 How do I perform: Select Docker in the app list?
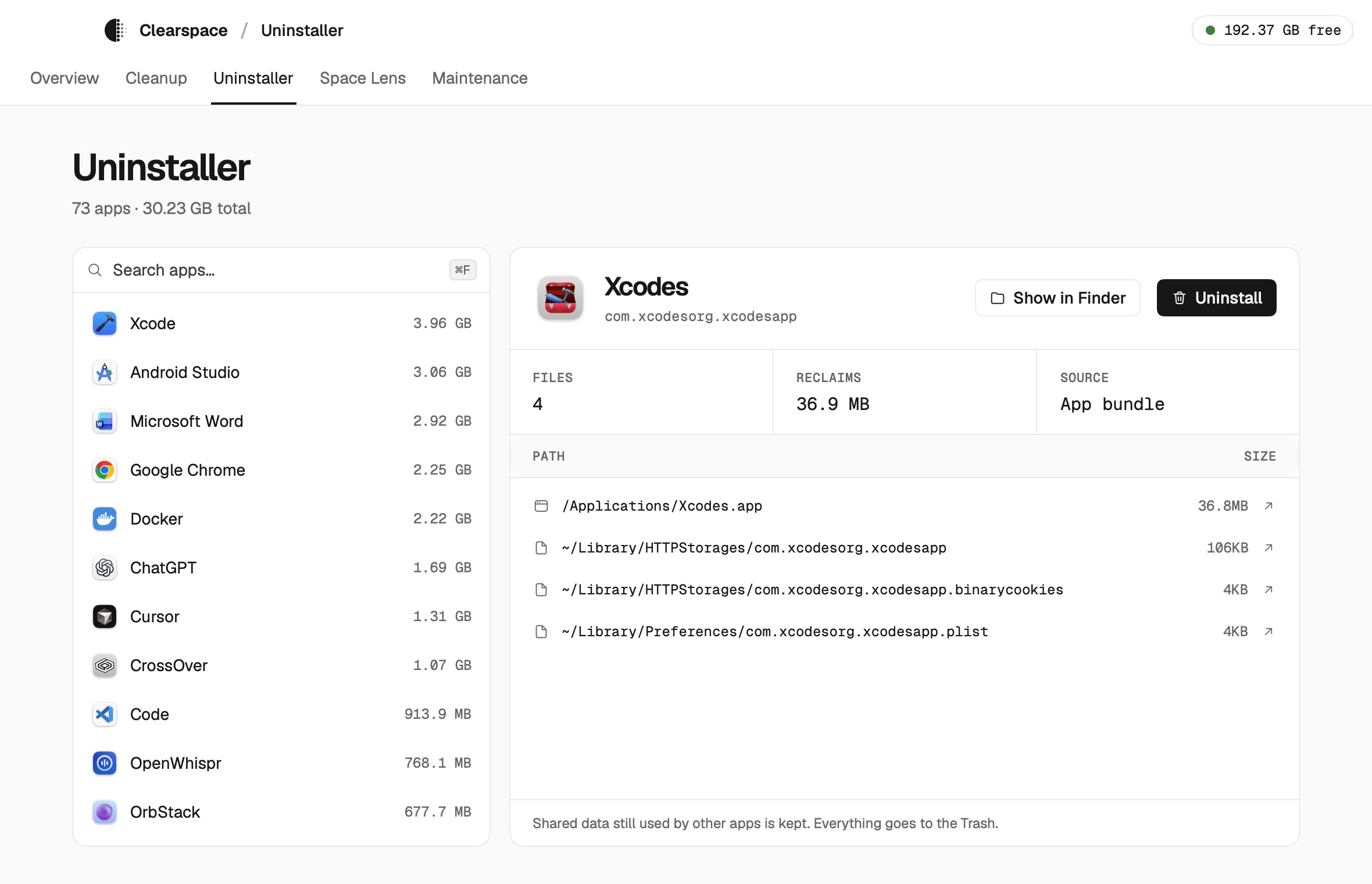point(281,519)
